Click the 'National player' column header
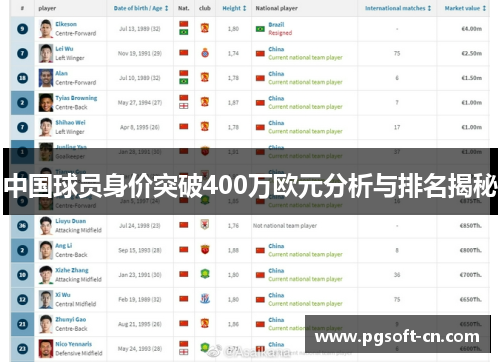Viewport: 500px width, 362px height. pos(277,8)
